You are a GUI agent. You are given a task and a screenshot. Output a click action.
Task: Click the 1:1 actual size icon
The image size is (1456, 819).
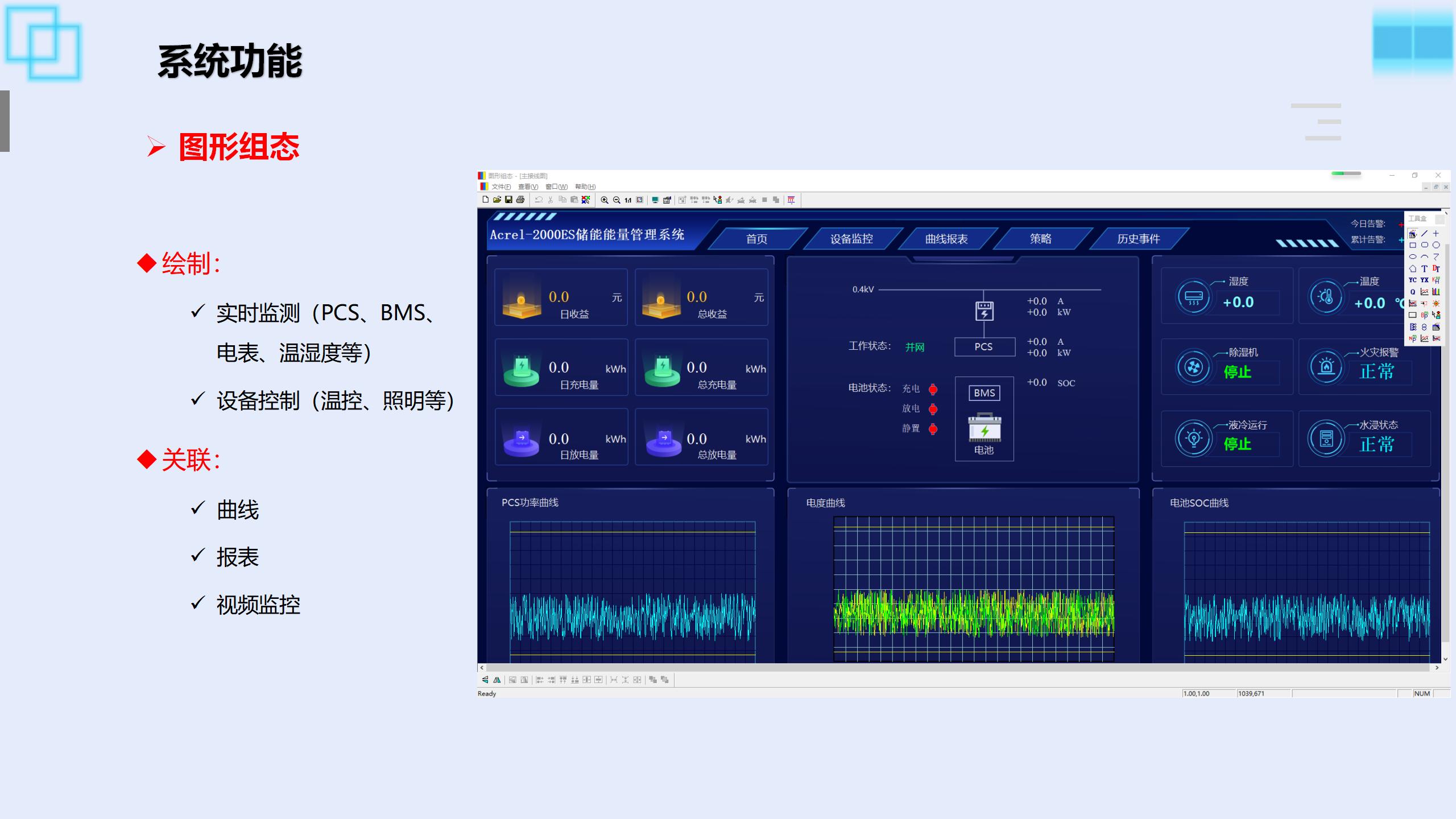[x=628, y=200]
